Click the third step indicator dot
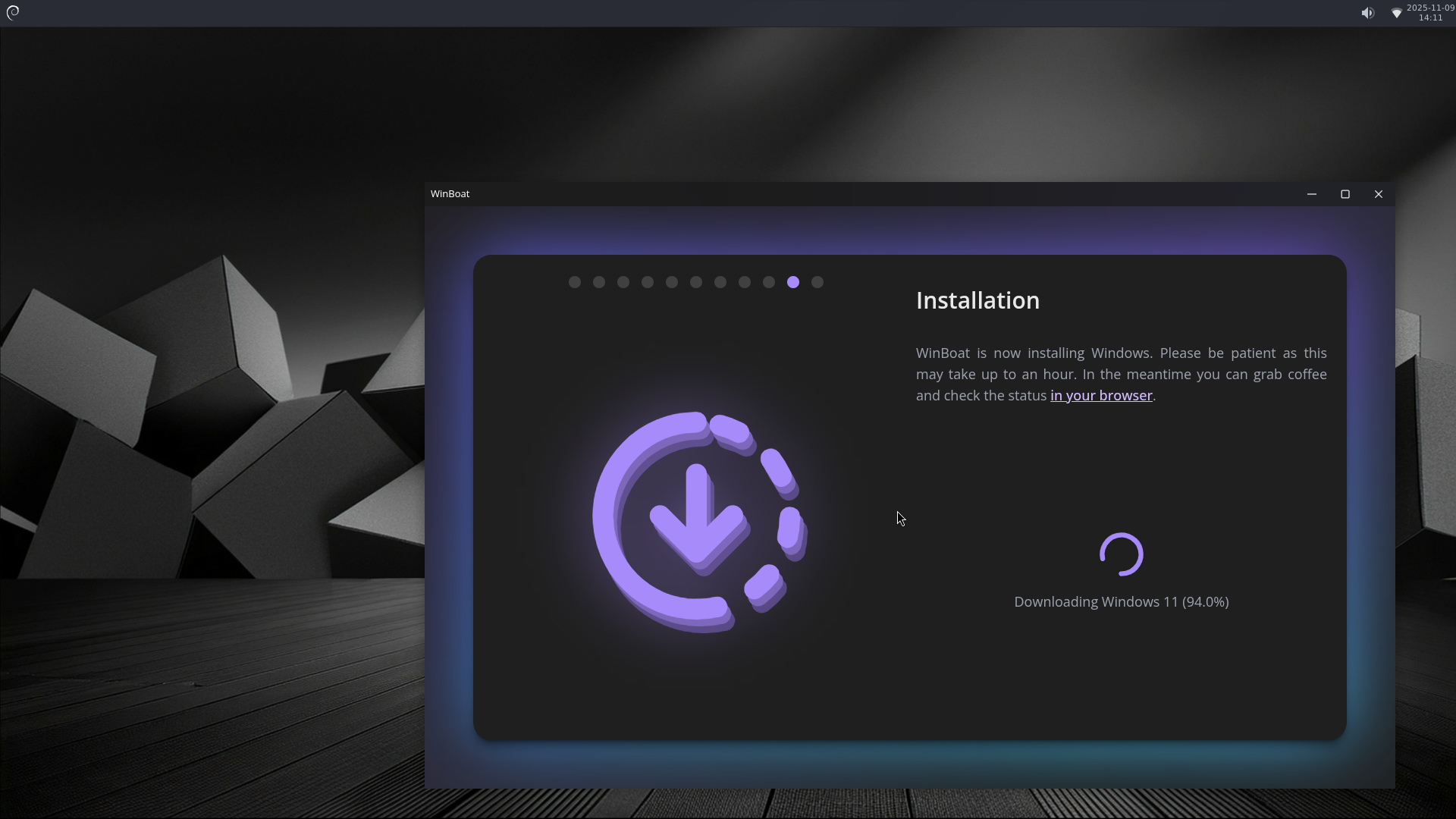The height and width of the screenshot is (819, 1456). (x=623, y=282)
